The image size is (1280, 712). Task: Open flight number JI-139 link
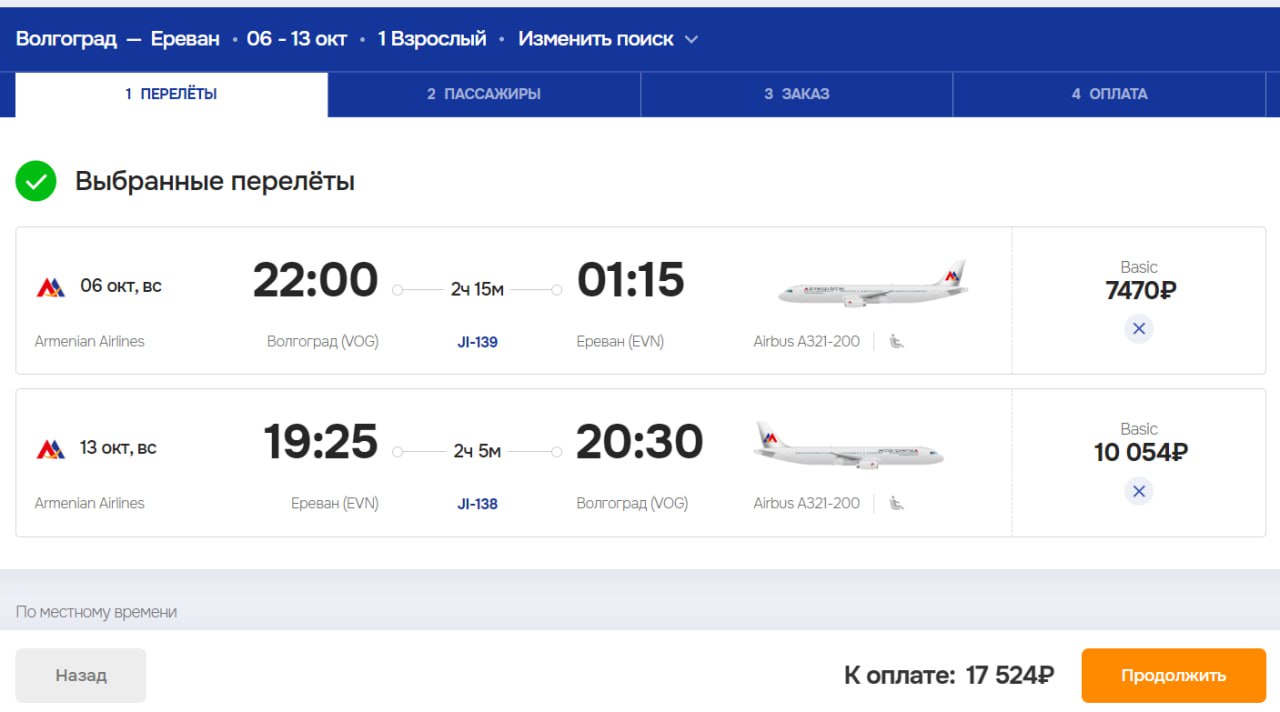477,342
